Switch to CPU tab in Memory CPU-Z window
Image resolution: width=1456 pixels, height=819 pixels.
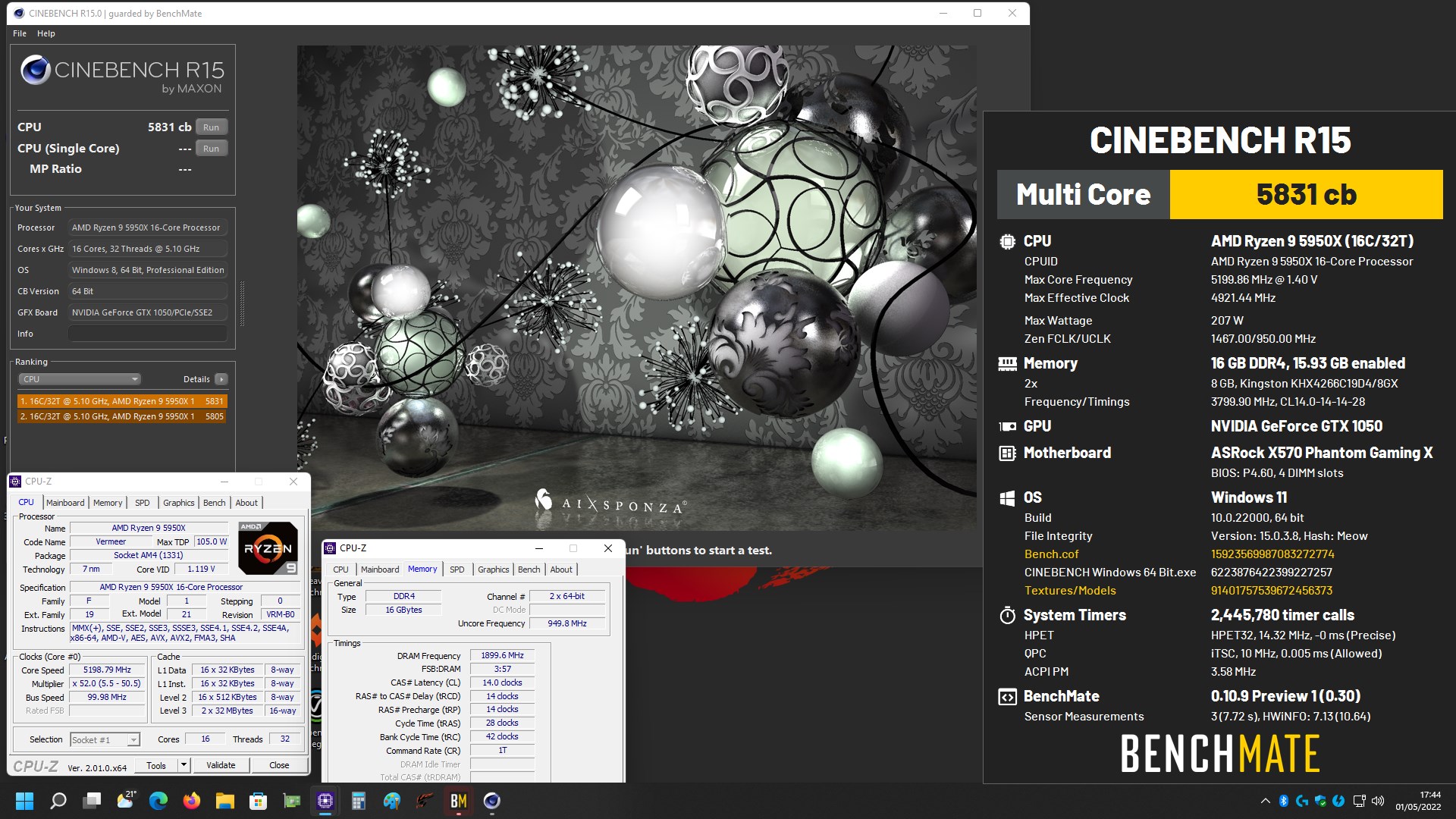341,570
